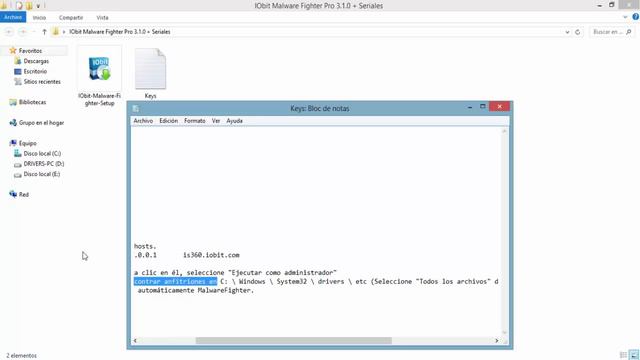This screenshot has width=640, height=360.
Task: Open Disco local (E:) drive
Action: [x=42, y=174]
